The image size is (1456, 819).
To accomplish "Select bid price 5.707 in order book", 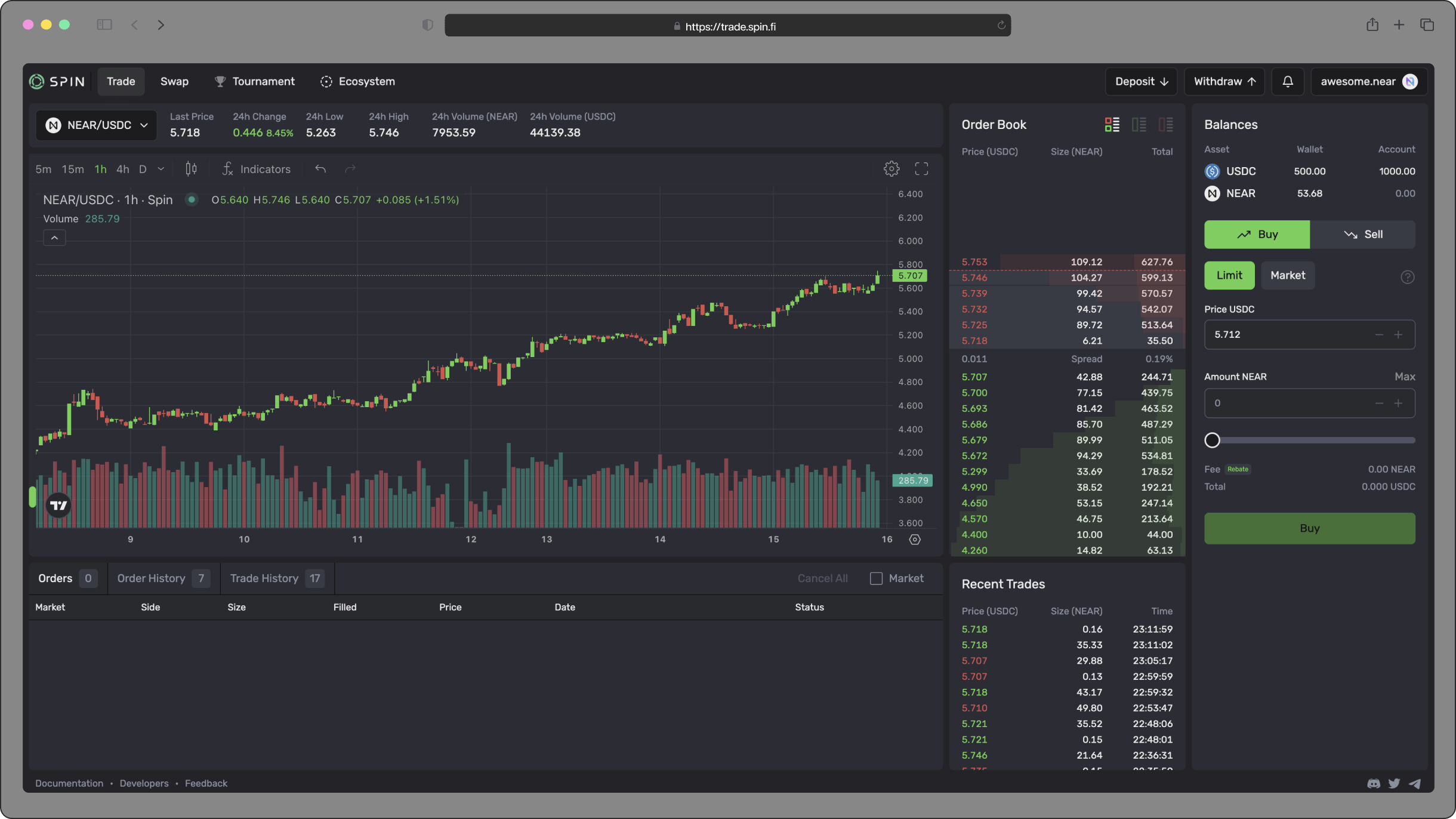I will tap(974, 377).
